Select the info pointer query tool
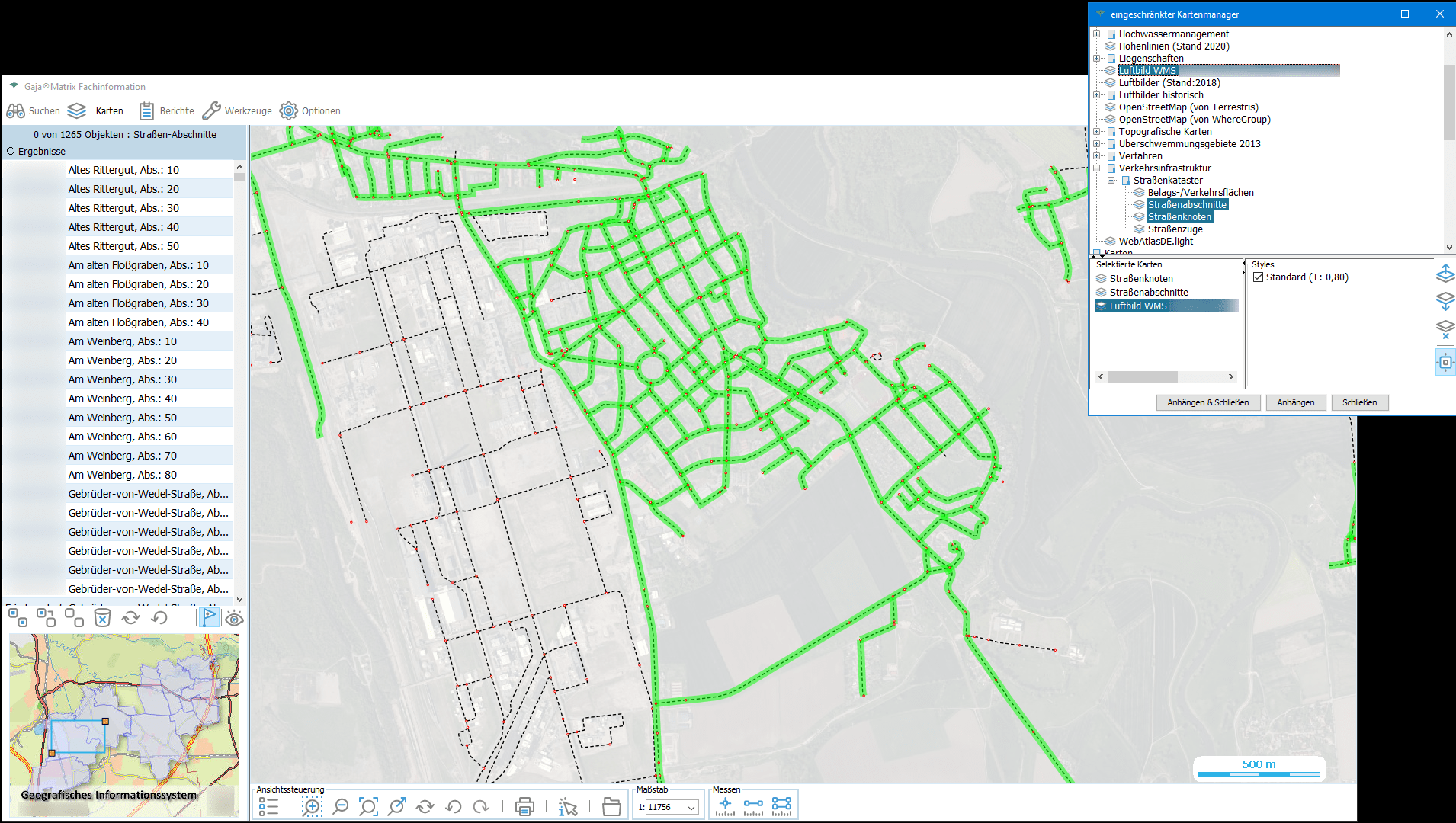The height and width of the screenshot is (823, 1456). click(x=568, y=806)
